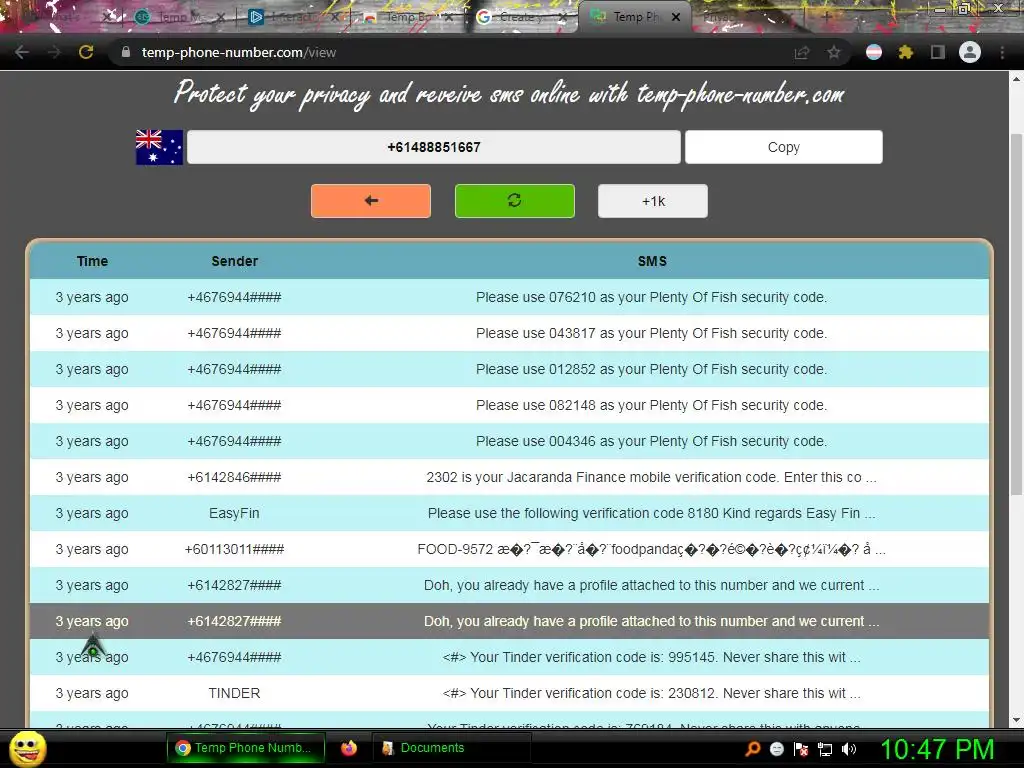
Task: Click the Time column header
Action: pyautogui.click(x=92, y=261)
